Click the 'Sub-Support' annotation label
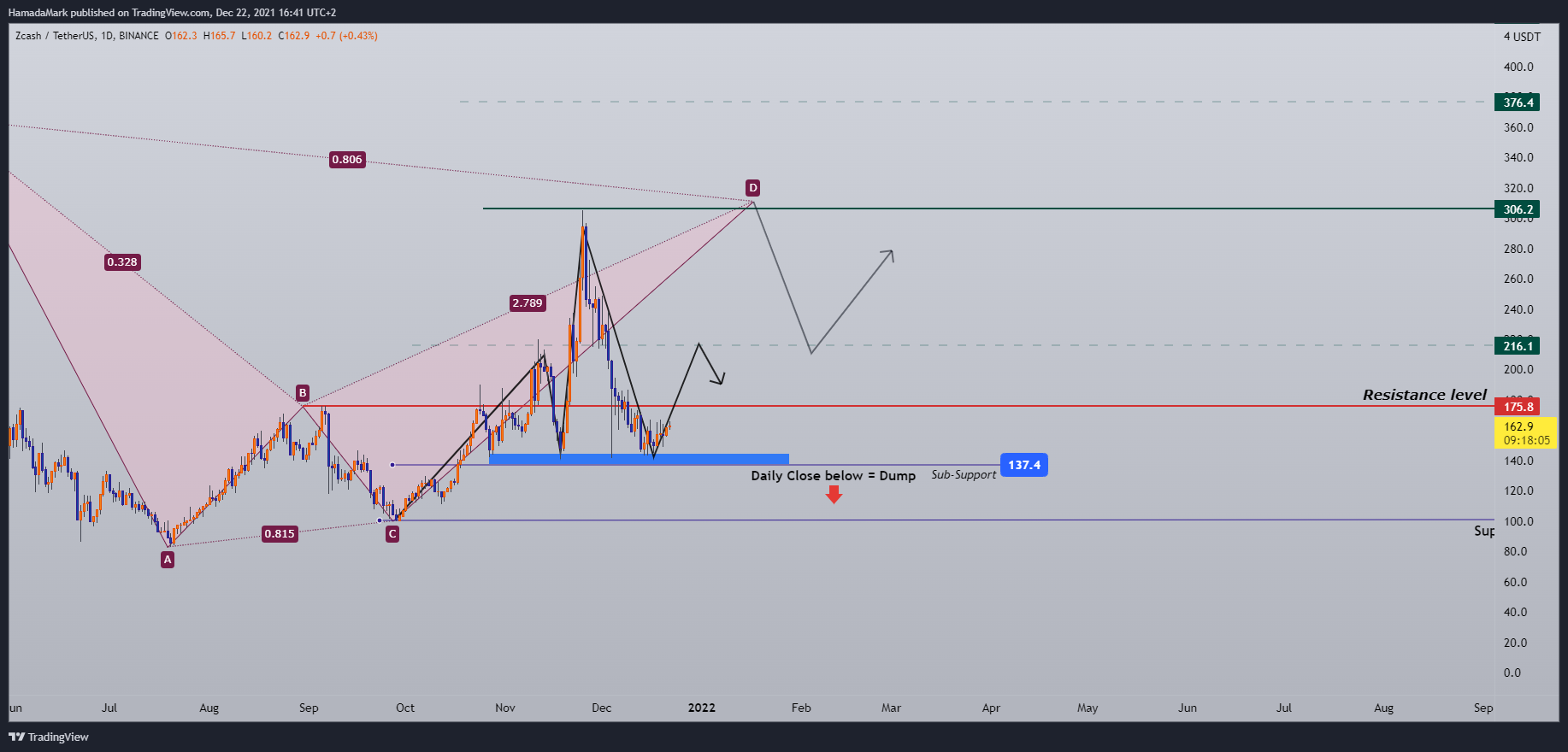The image size is (1568, 752). click(964, 474)
